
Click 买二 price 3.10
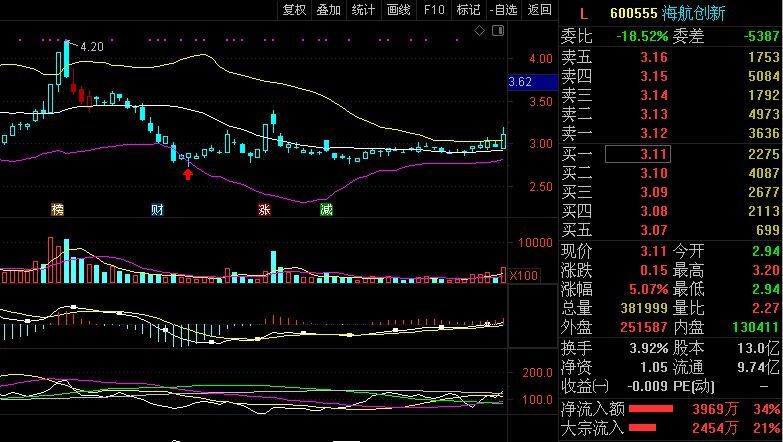654,173
